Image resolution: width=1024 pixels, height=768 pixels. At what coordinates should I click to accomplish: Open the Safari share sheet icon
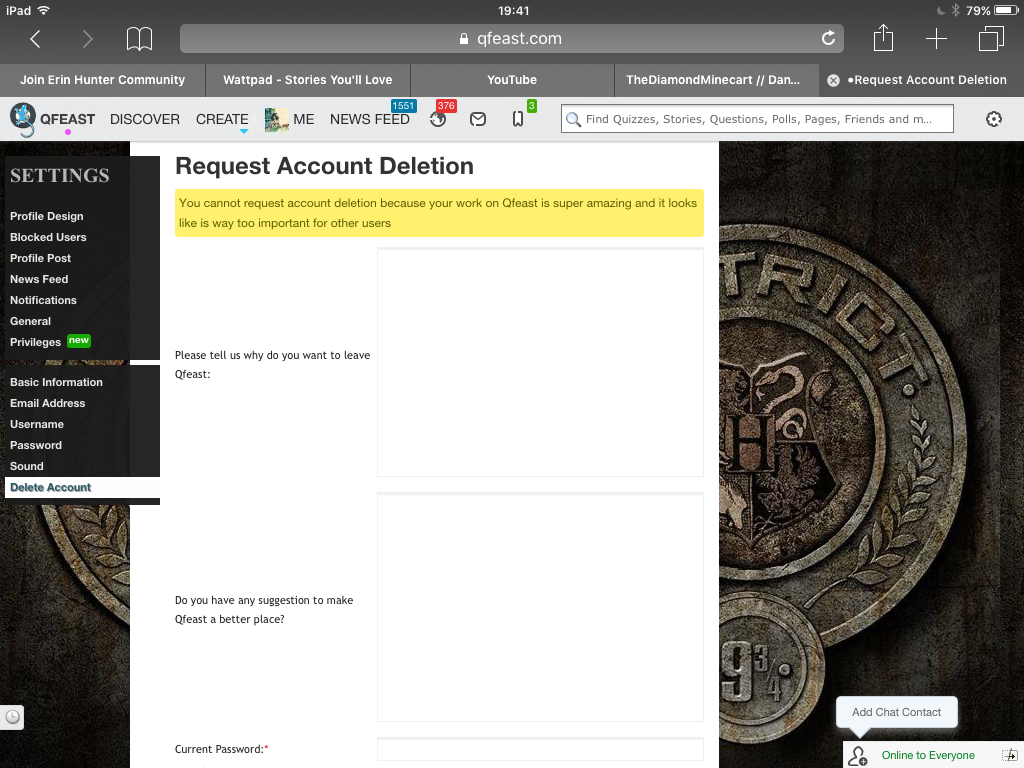pyautogui.click(x=883, y=37)
